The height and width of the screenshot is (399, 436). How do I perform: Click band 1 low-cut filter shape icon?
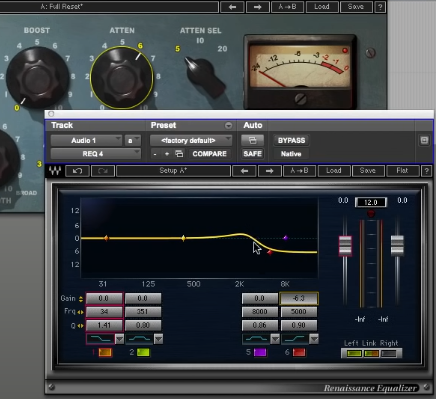(100, 339)
